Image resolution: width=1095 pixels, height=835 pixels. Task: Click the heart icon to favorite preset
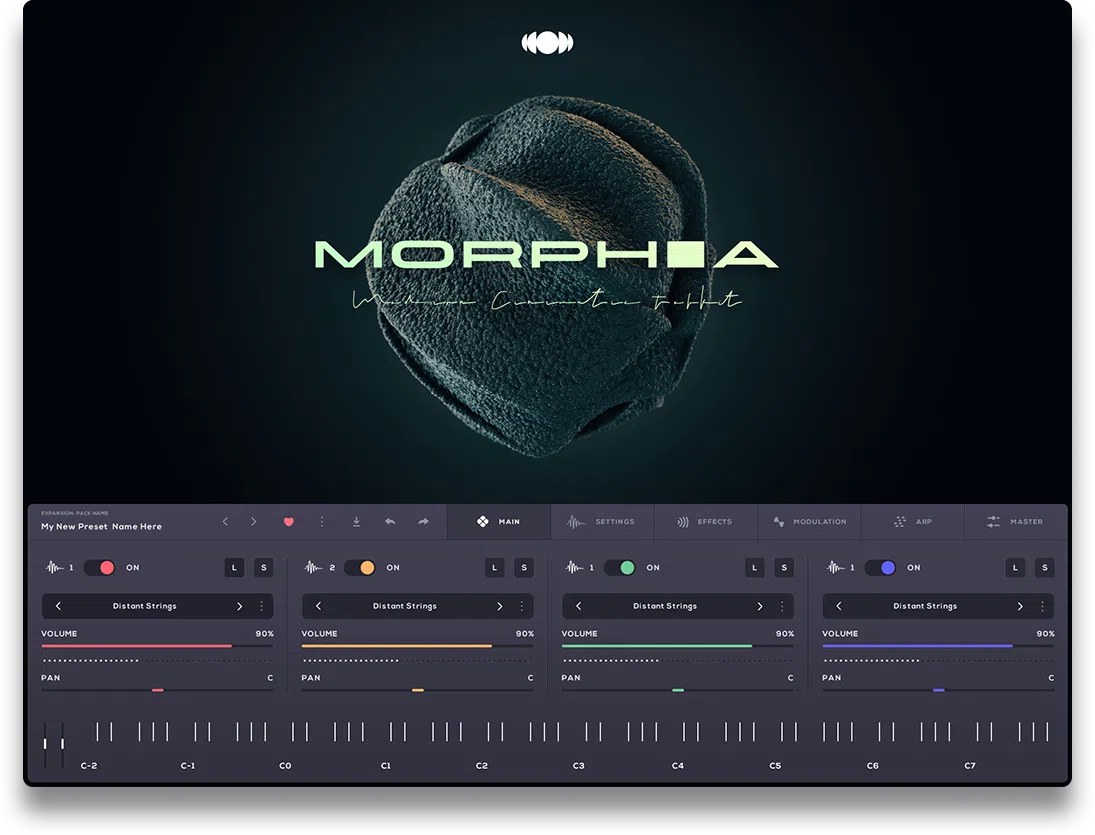pyautogui.click(x=288, y=521)
